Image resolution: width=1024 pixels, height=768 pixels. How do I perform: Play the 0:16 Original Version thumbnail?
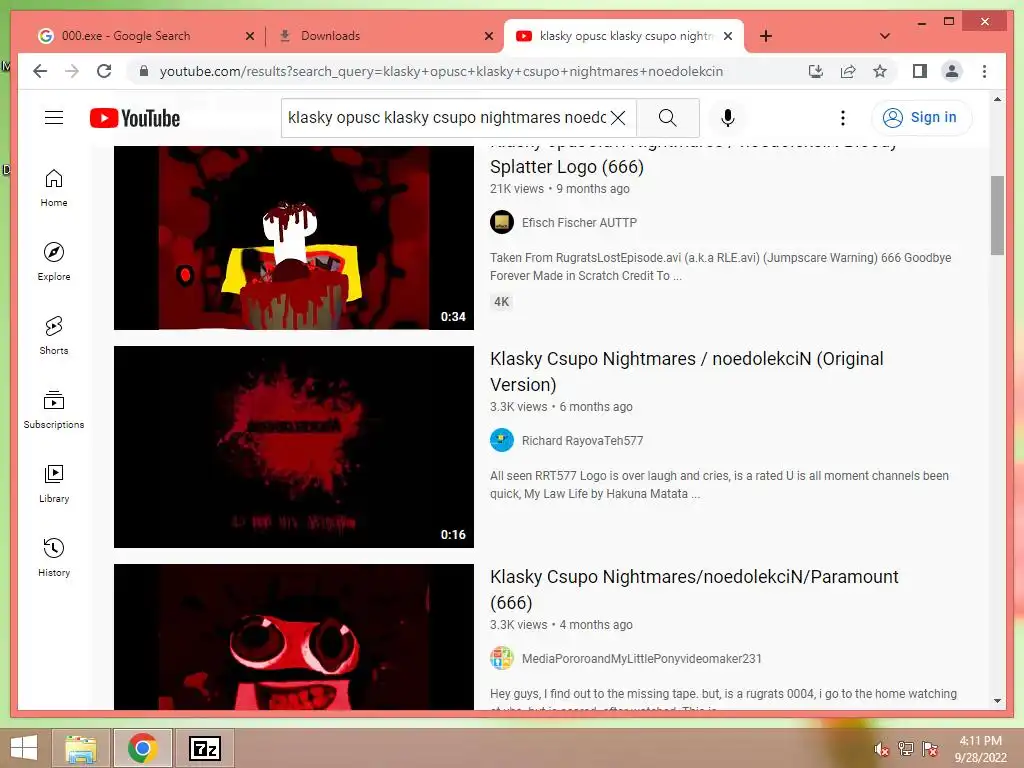coord(294,447)
